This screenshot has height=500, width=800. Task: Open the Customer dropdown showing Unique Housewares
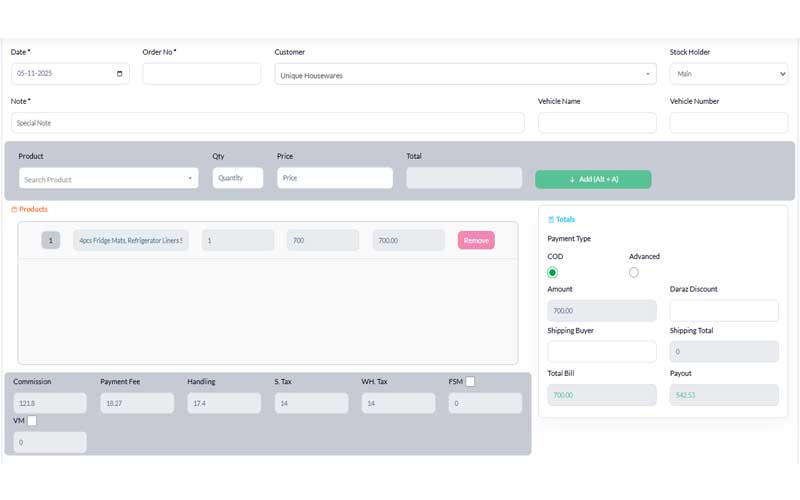click(465, 74)
